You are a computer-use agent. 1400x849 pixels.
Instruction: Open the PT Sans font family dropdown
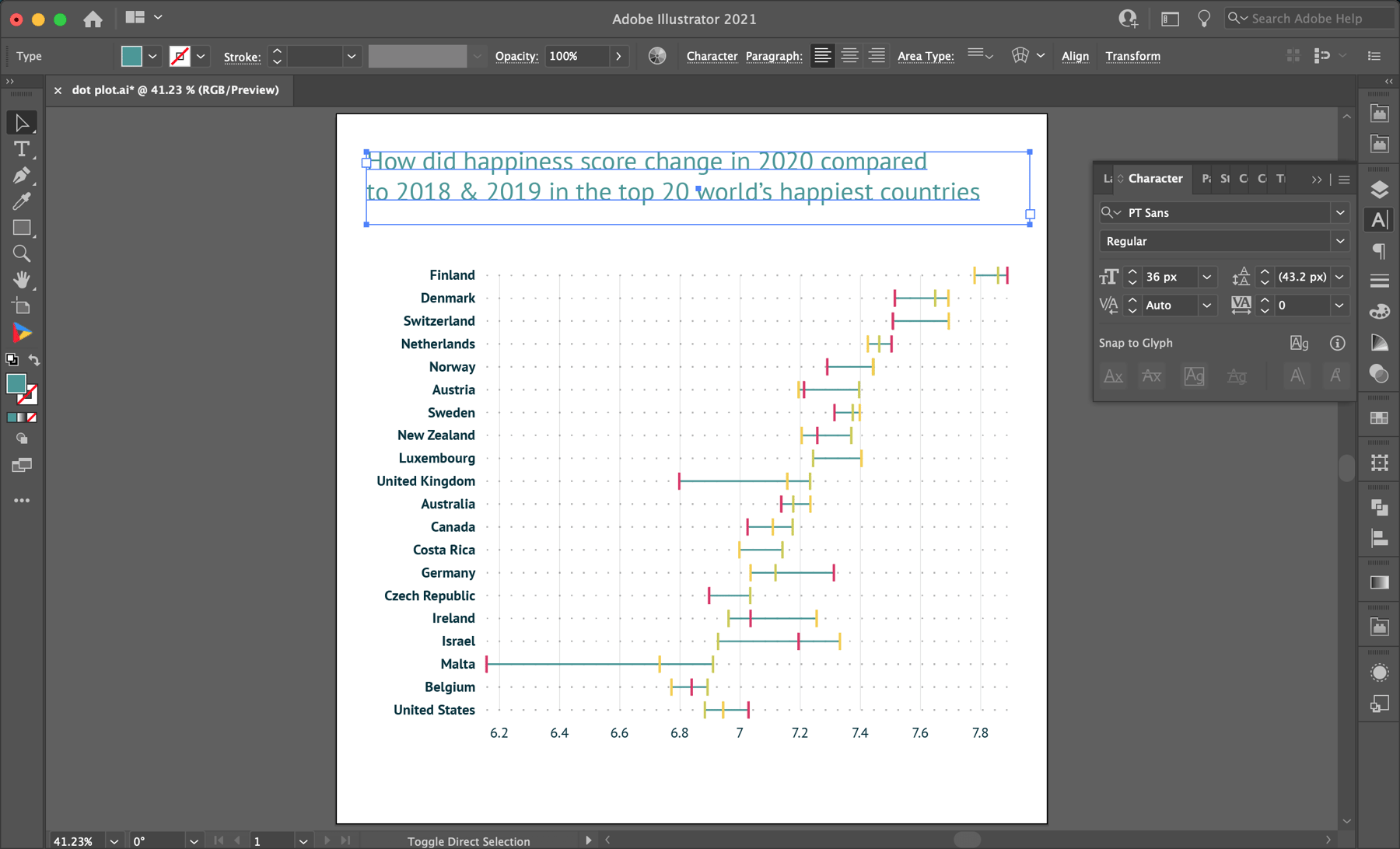click(1339, 212)
